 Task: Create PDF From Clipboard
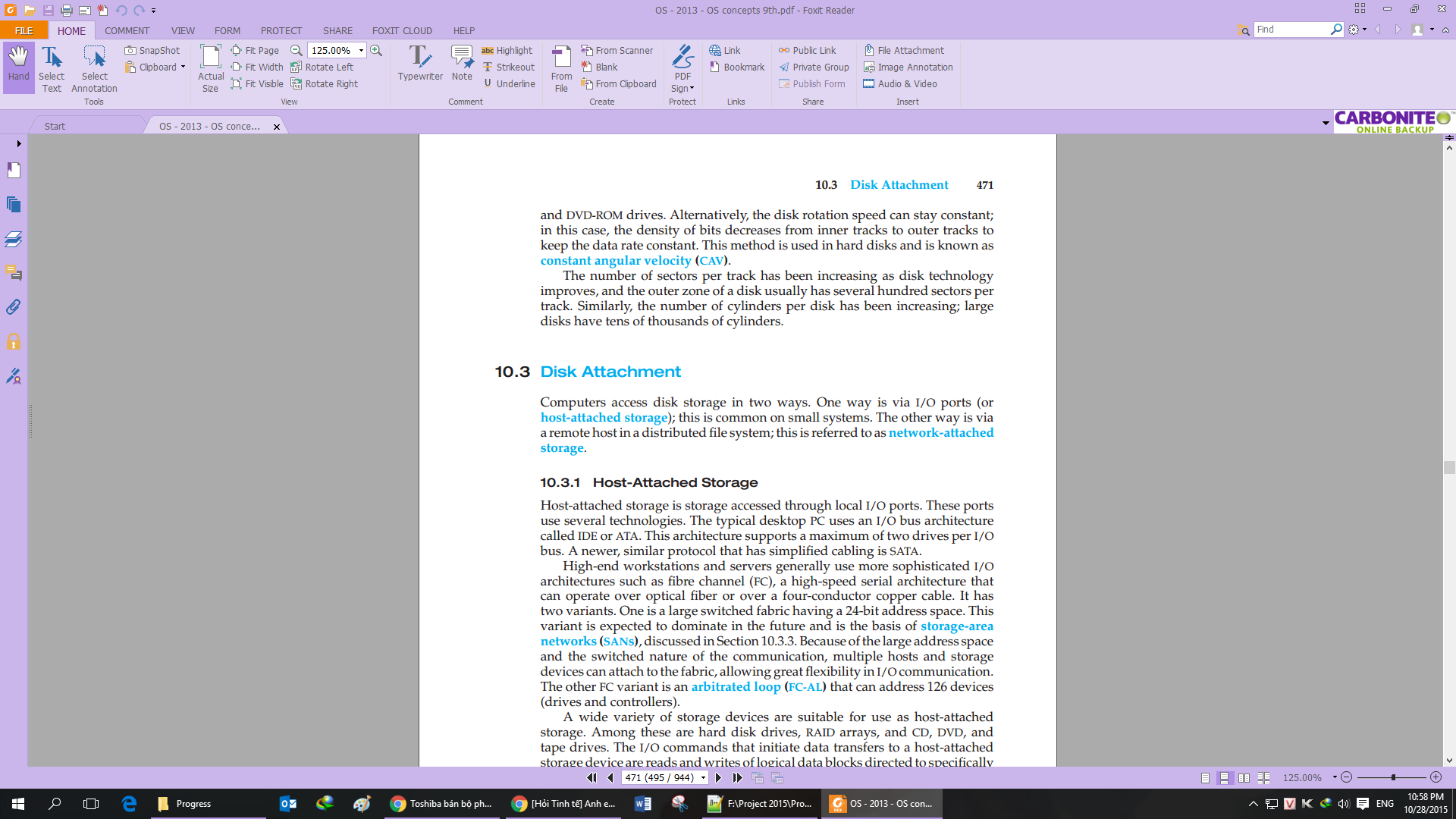[619, 83]
